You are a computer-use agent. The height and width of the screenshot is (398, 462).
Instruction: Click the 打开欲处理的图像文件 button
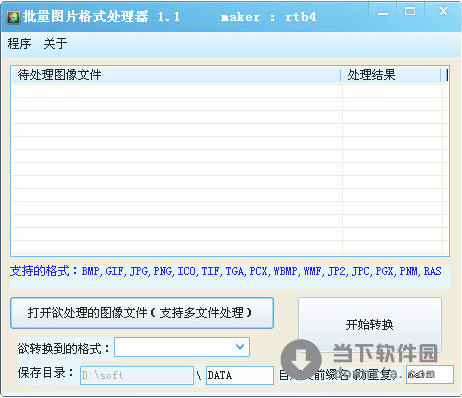click(x=142, y=313)
